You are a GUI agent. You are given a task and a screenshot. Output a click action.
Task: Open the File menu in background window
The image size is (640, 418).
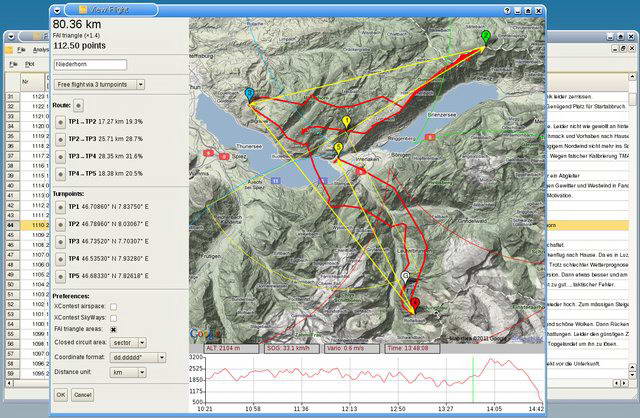20,49
